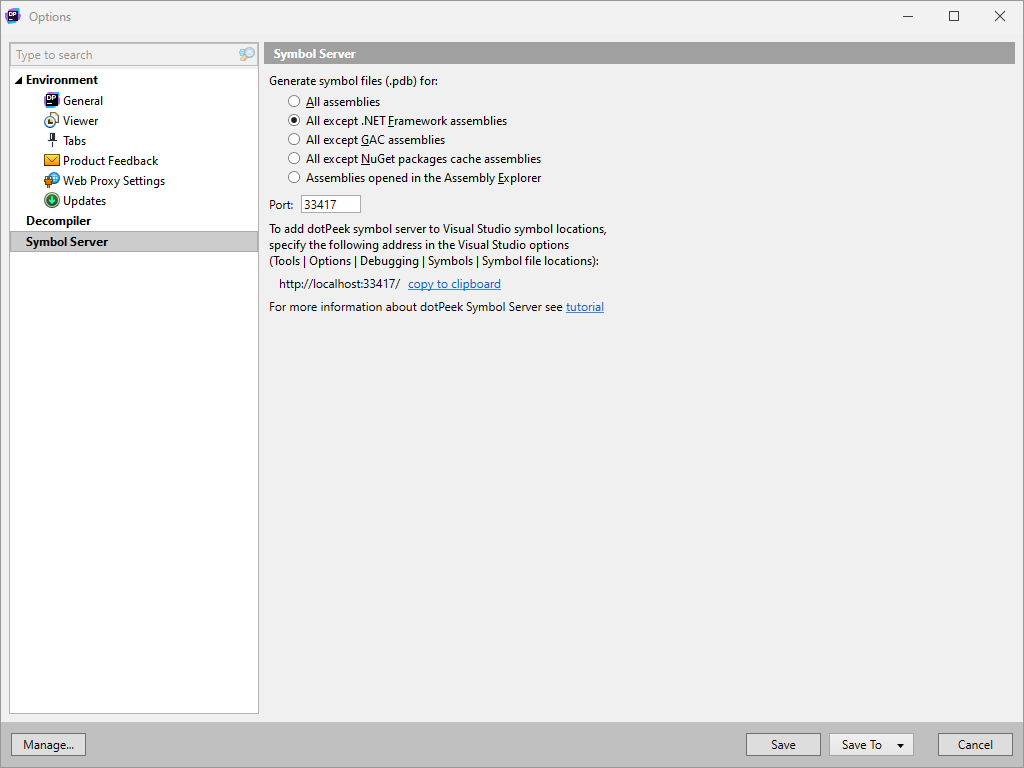Cancel the Options dialog
1024x768 pixels.
point(975,744)
